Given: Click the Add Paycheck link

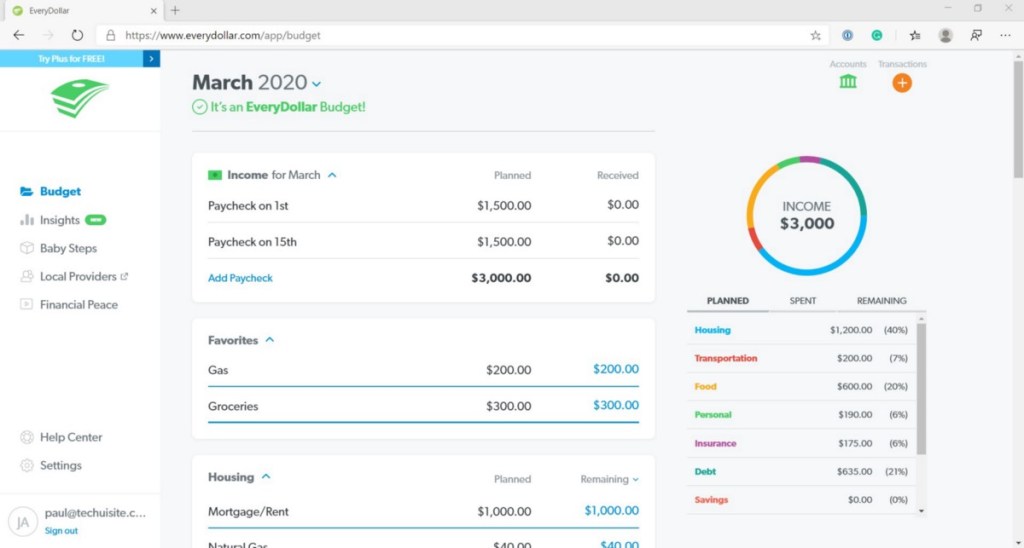Looking at the screenshot, I should click(240, 278).
